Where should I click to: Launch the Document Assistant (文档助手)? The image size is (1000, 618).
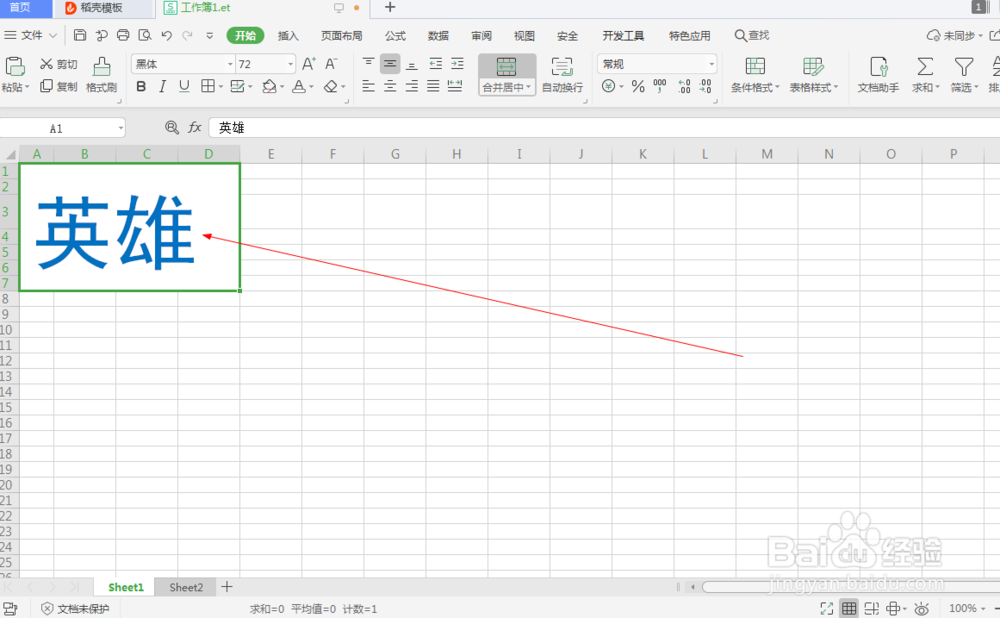click(x=878, y=75)
